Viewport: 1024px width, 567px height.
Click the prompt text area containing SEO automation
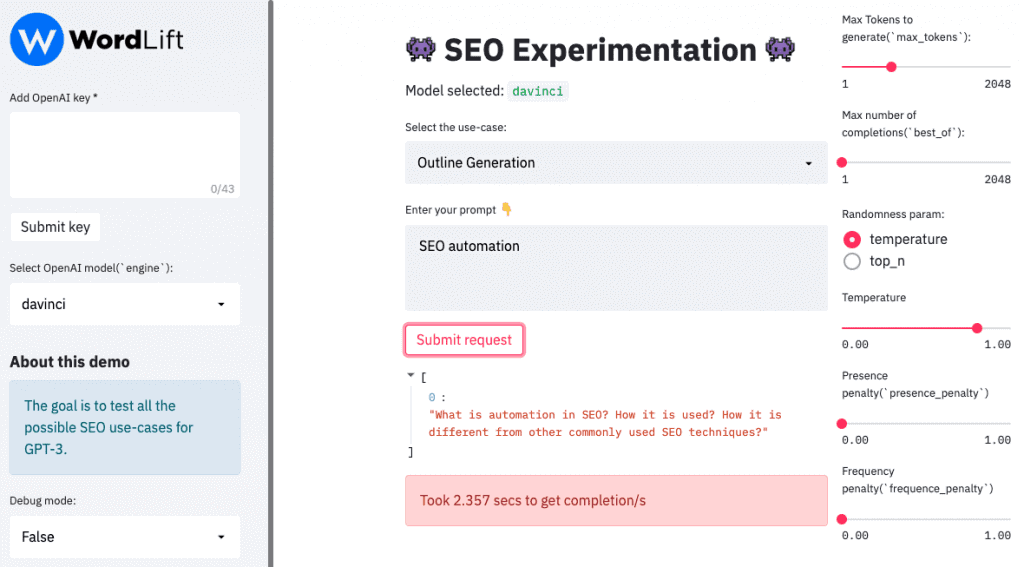pos(616,268)
